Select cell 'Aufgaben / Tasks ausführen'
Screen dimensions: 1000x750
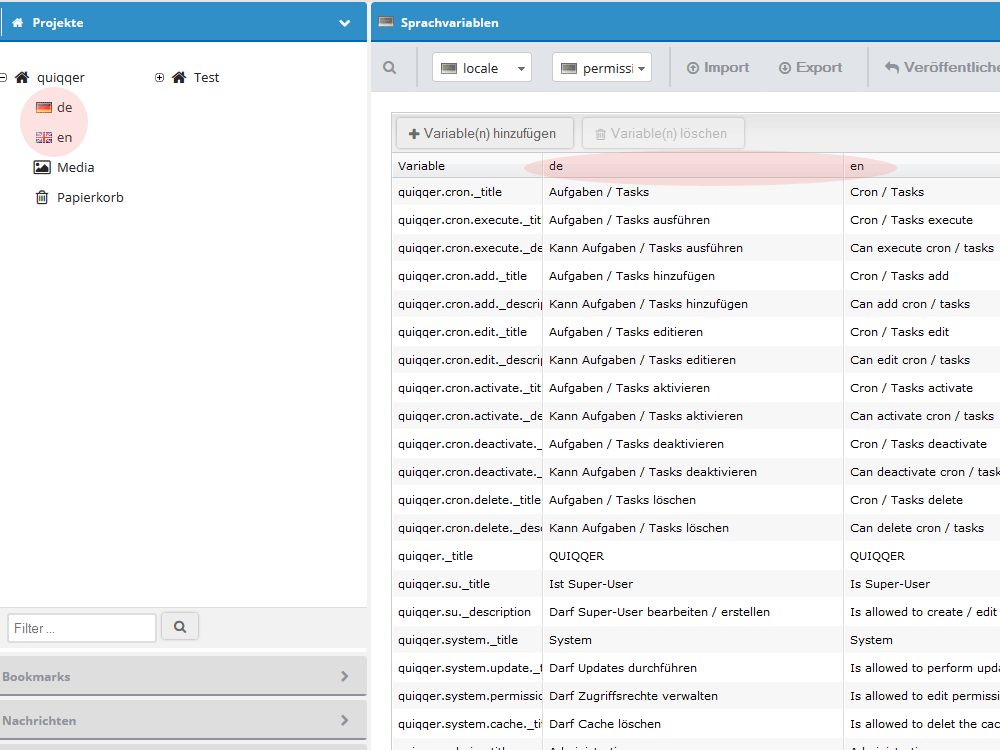point(693,220)
